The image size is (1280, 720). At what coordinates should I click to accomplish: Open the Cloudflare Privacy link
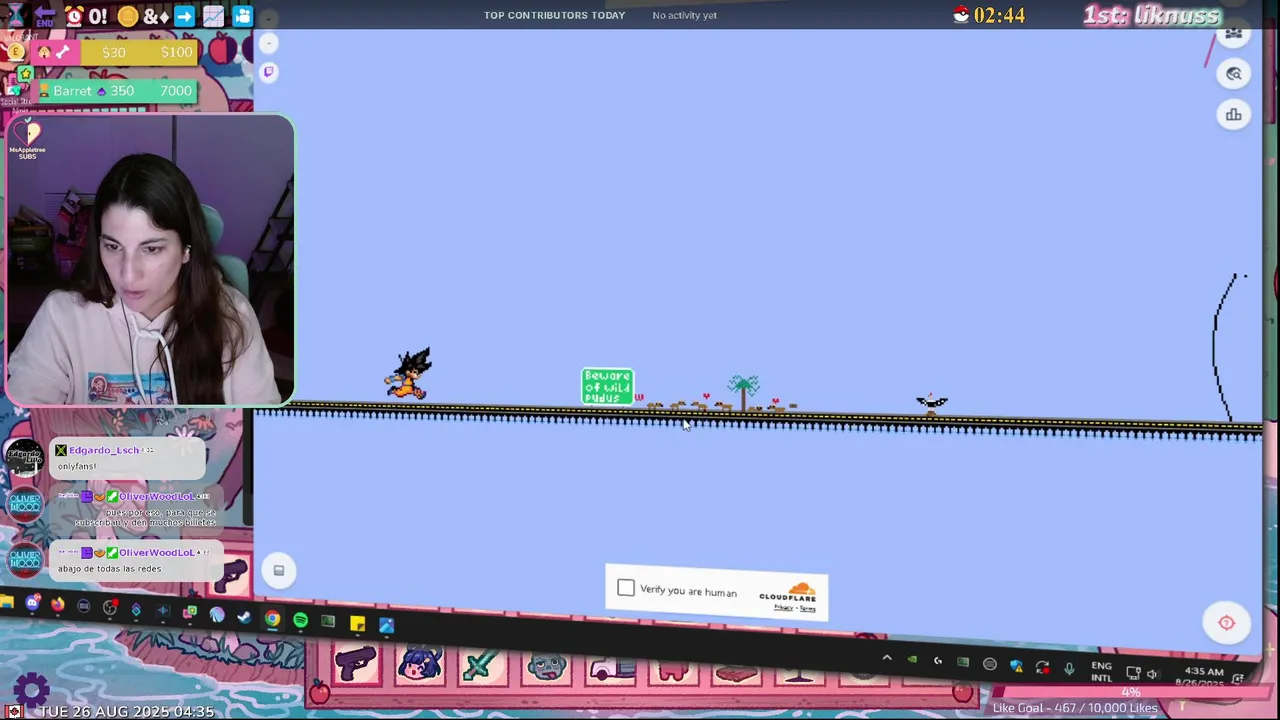point(783,607)
